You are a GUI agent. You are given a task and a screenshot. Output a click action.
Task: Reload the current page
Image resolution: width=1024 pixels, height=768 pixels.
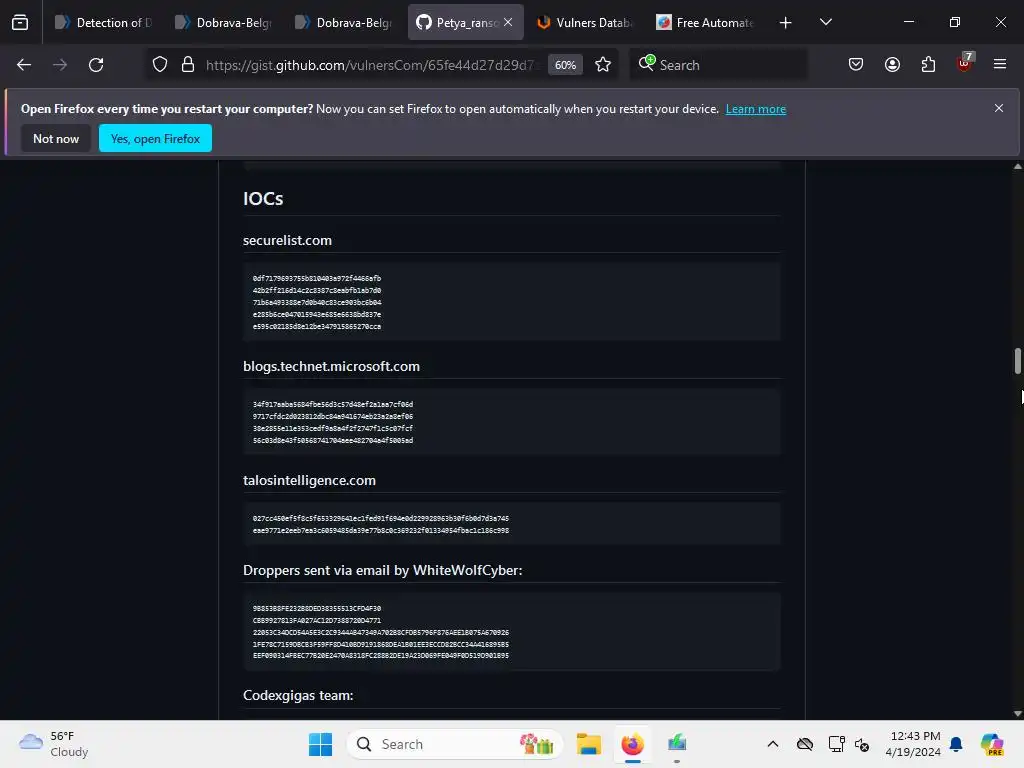click(96, 65)
